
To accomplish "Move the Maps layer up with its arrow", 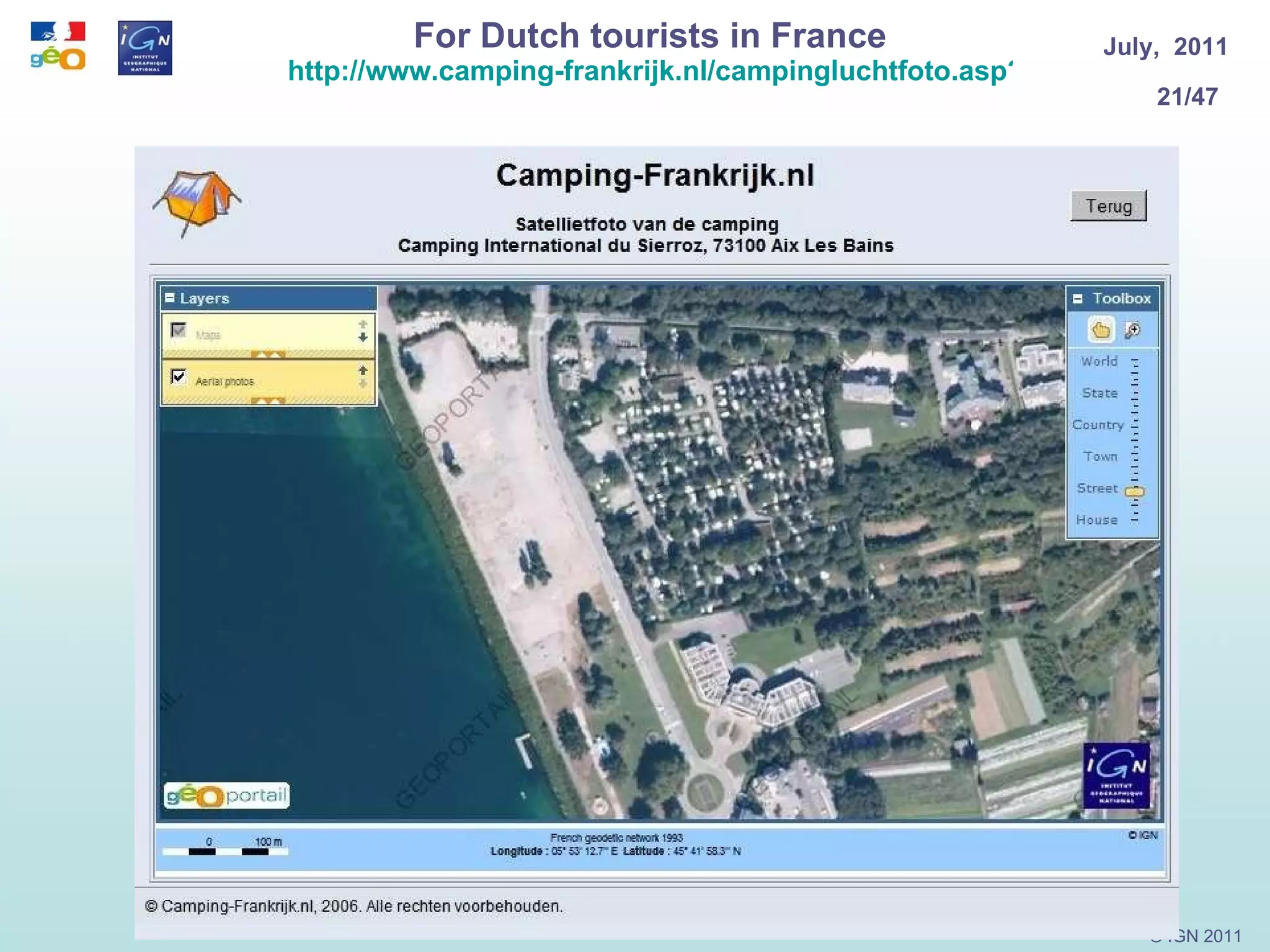I will point(363,324).
